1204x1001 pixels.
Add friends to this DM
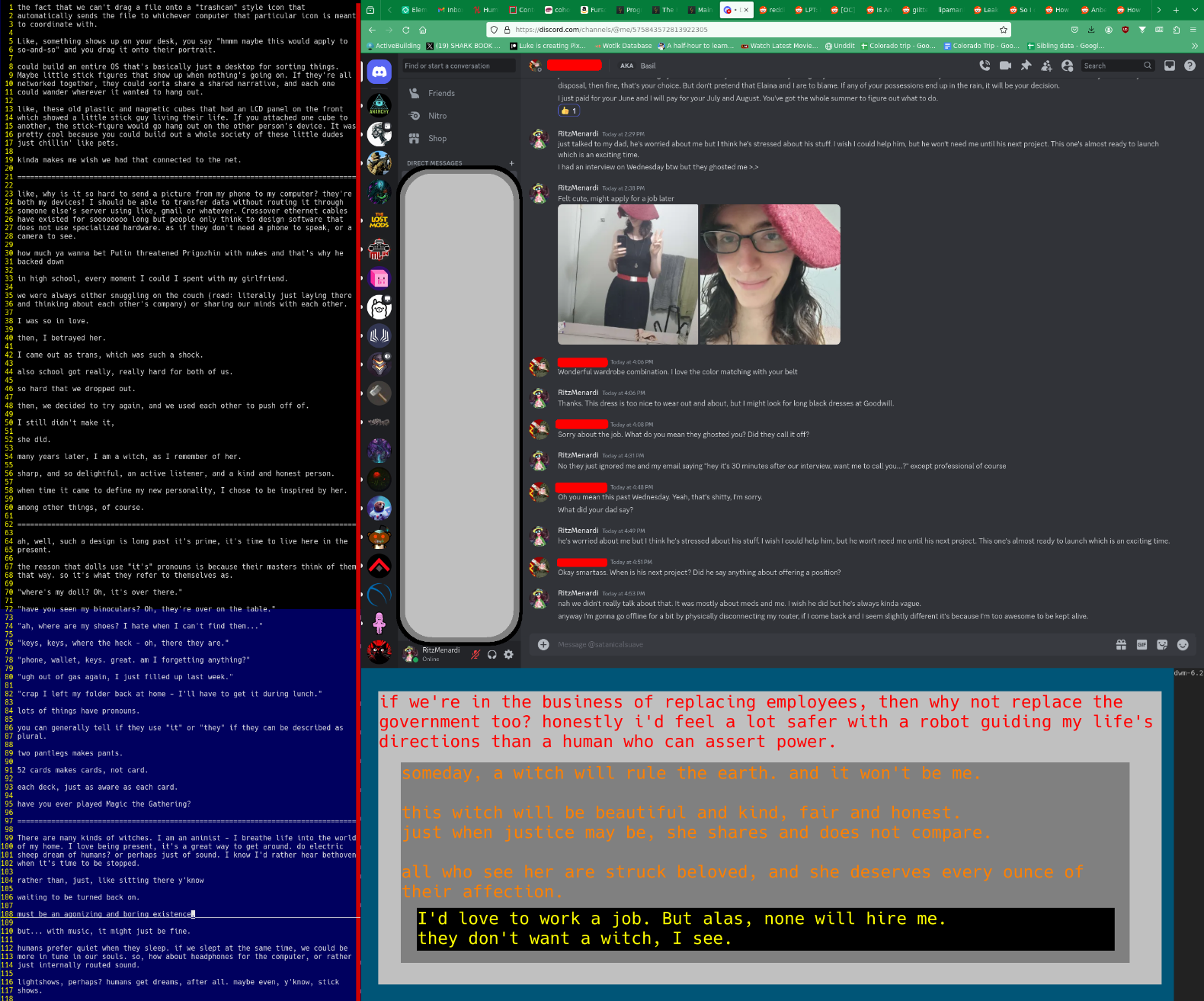pos(1046,66)
